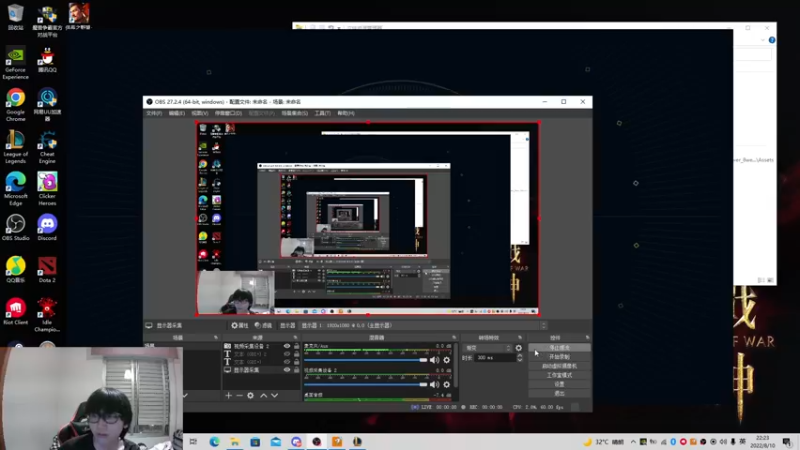Screen dimensions: 800x450
Task: Toggle lock on 文本 (GDI+) 2 source
Action: pos(296,354)
